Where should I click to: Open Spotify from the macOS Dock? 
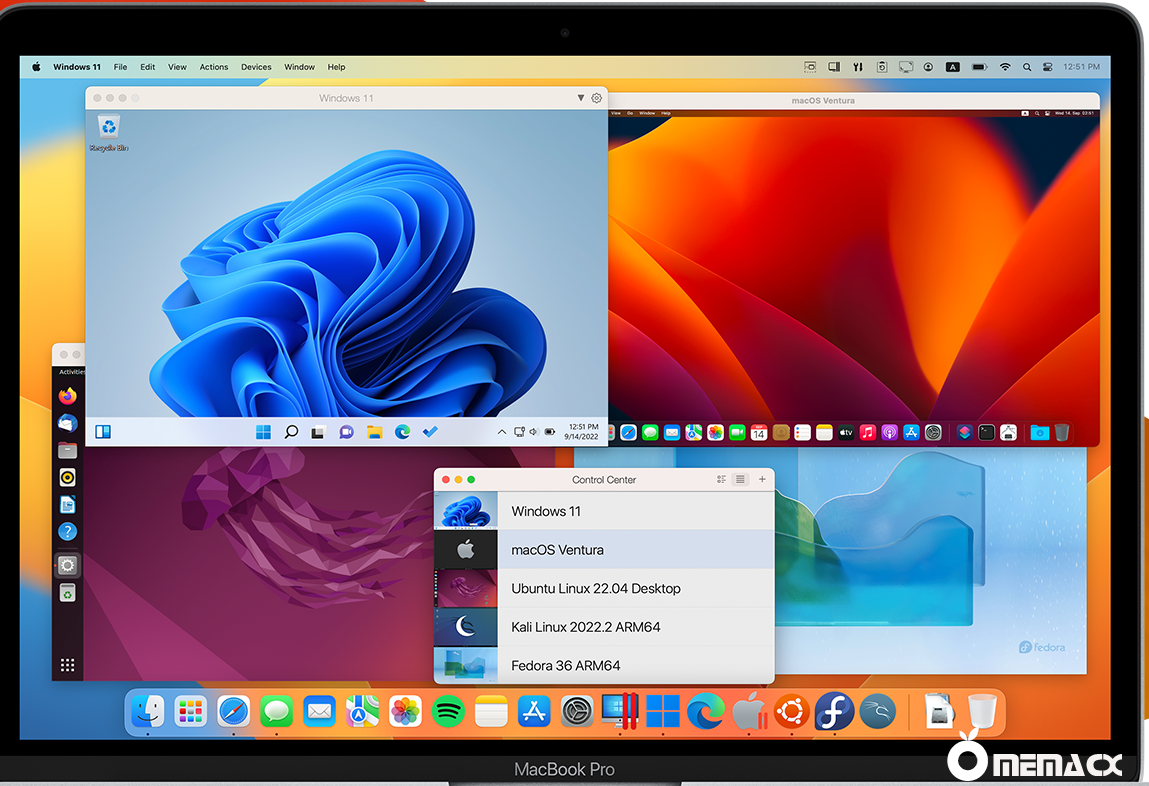pos(448,712)
